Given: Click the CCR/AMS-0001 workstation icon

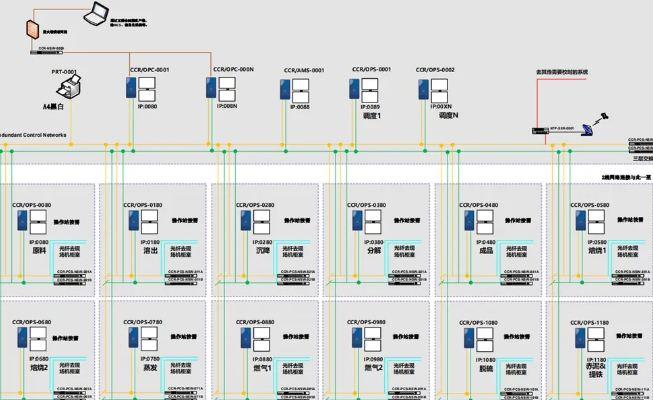Looking at the screenshot, I should pyautogui.click(x=294, y=91).
